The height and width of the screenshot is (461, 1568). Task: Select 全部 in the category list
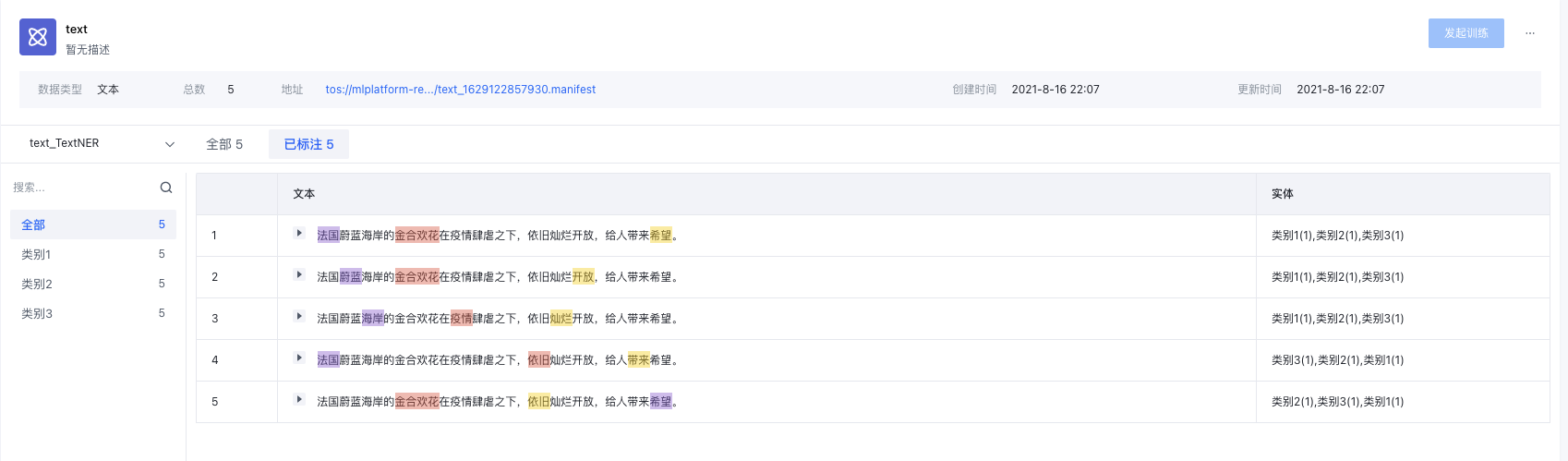point(33,224)
